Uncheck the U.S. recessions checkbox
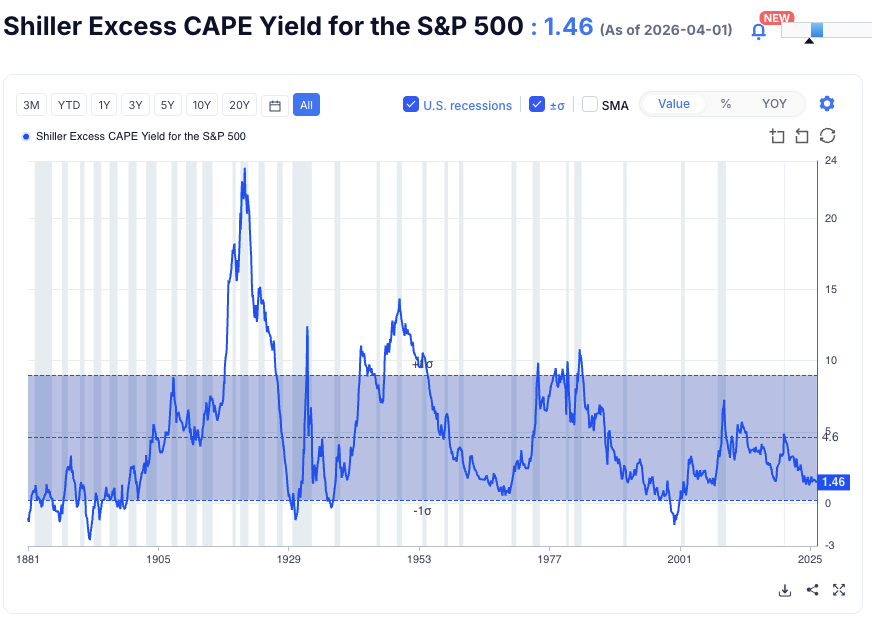The height and width of the screenshot is (619, 872). (411, 104)
